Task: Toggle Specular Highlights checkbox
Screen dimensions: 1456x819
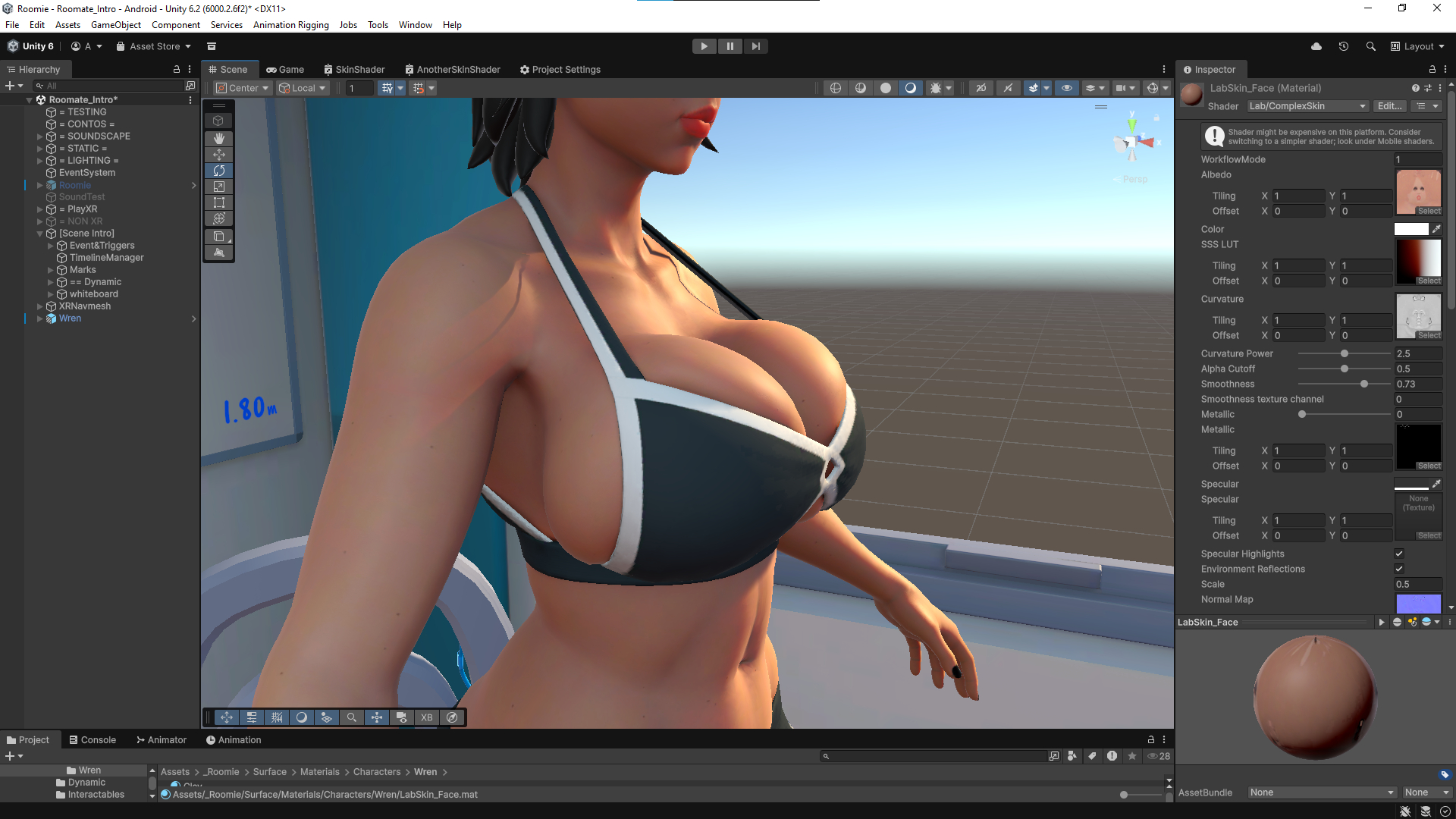Action: pyautogui.click(x=1399, y=554)
